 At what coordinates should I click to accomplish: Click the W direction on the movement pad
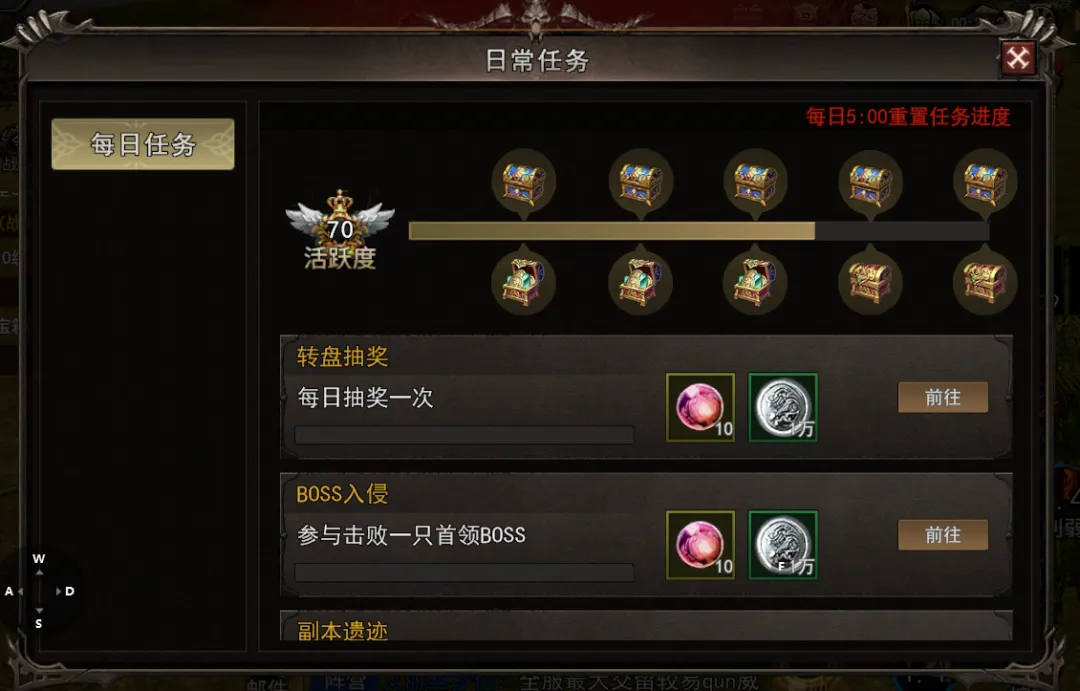39,559
